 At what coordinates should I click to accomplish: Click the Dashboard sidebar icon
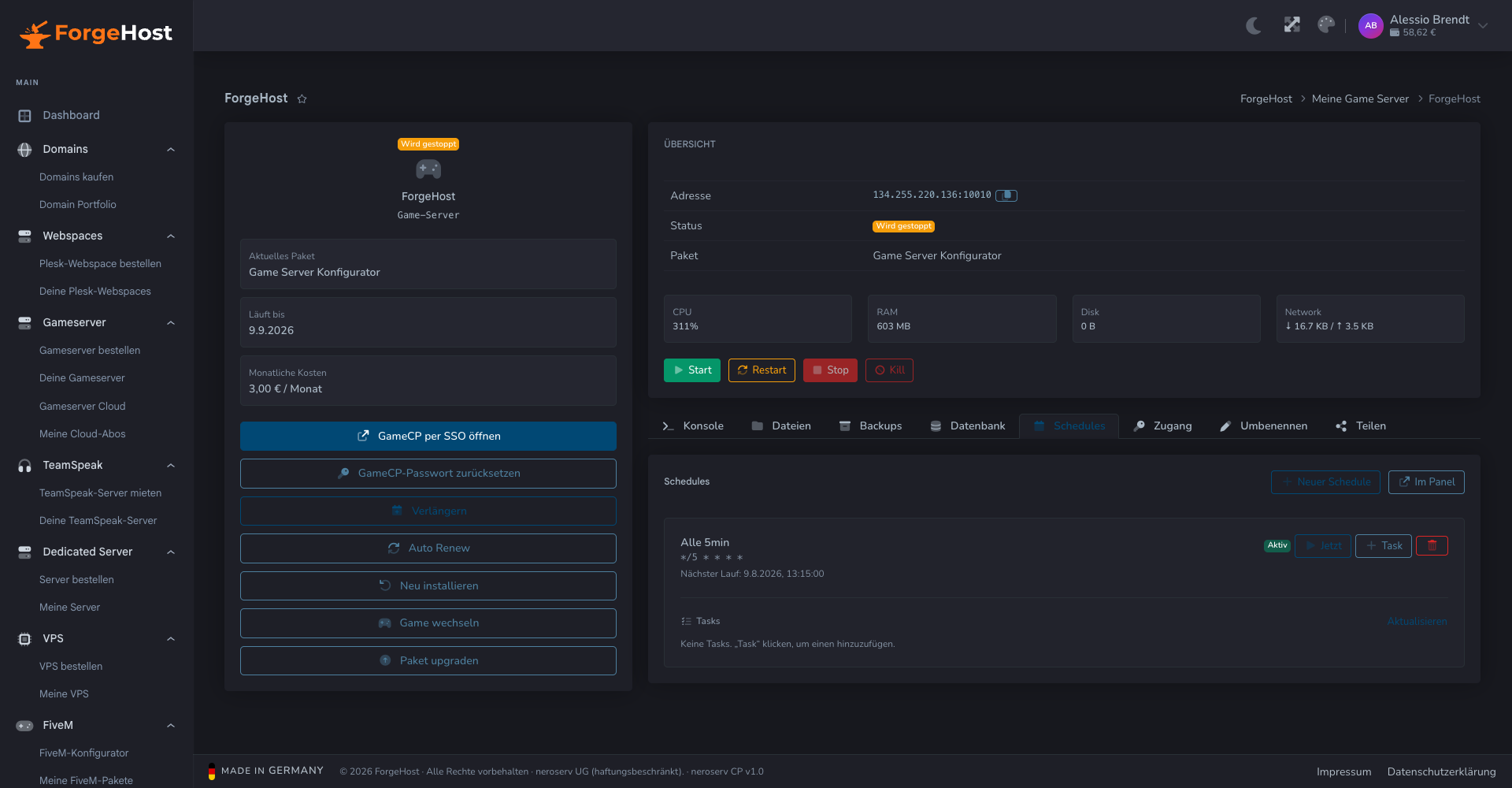(x=24, y=116)
